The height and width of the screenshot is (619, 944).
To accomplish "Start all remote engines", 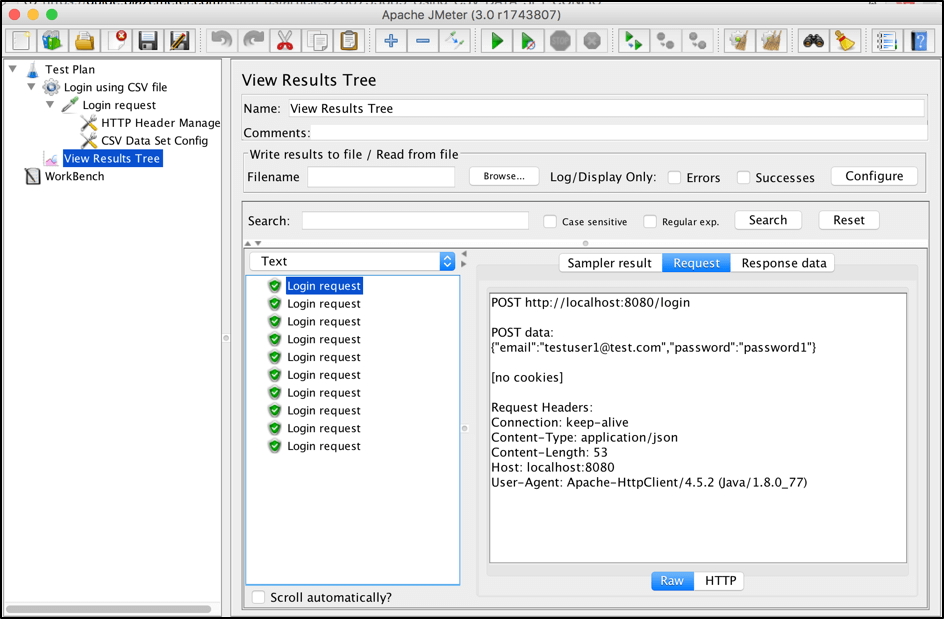I will pyautogui.click(x=633, y=41).
